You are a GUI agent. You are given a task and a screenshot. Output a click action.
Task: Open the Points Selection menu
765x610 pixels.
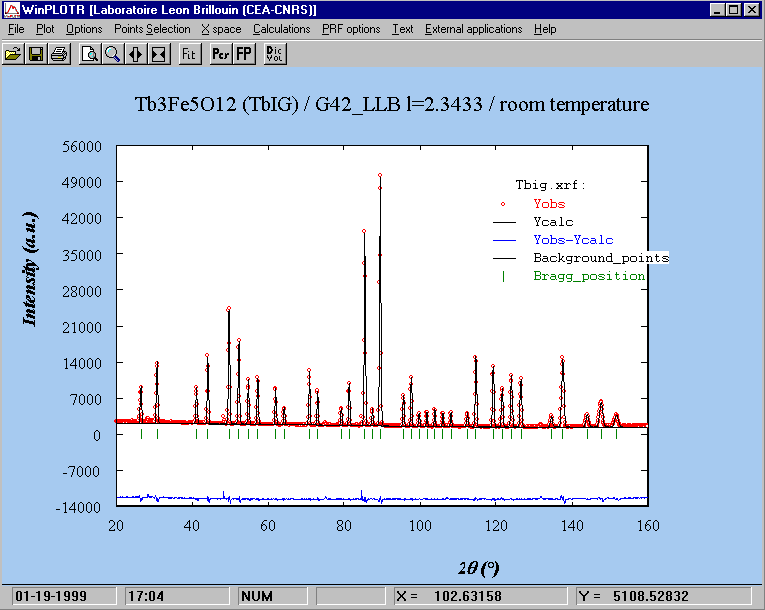click(x=152, y=29)
